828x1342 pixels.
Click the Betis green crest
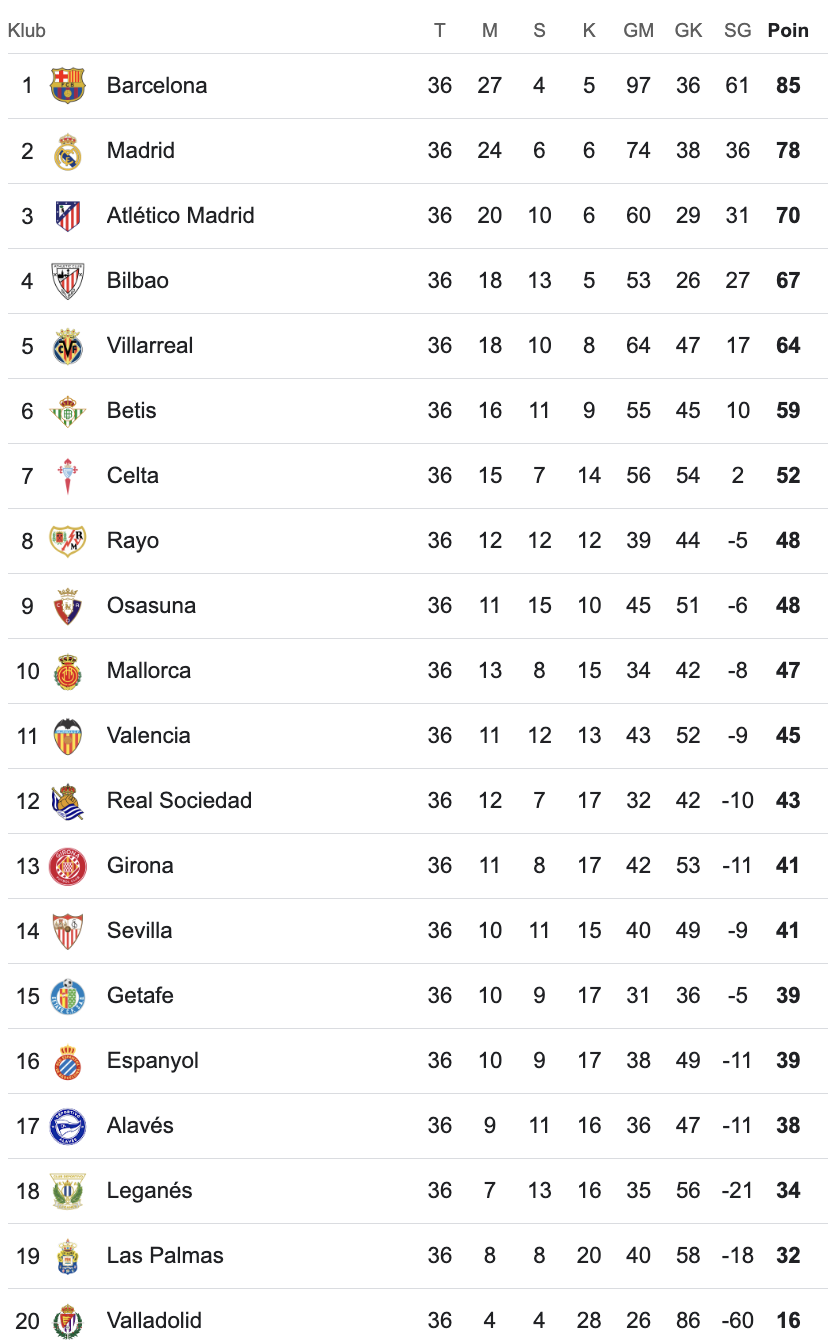(68, 411)
